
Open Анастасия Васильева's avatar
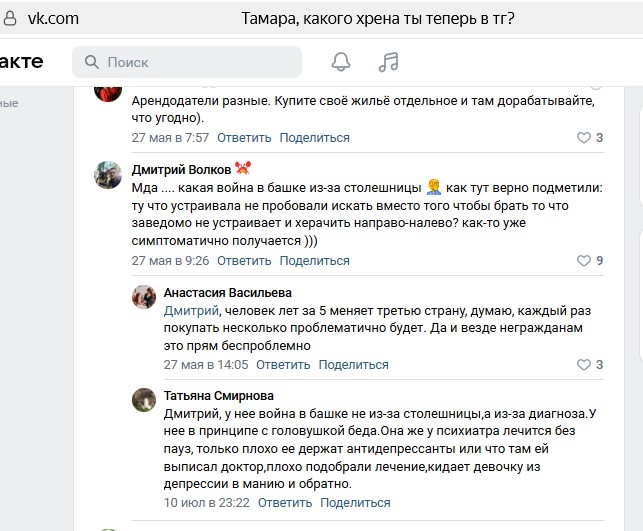pyautogui.click(x=144, y=295)
